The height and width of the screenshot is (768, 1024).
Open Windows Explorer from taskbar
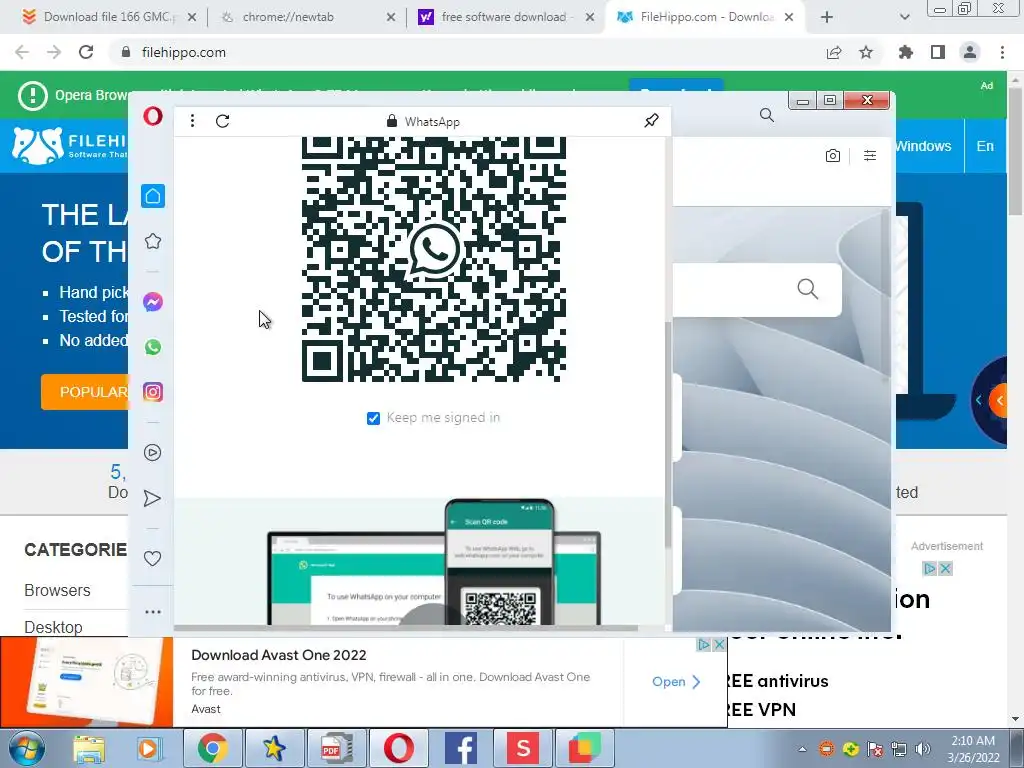pyautogui.click(x=89, y=748)
